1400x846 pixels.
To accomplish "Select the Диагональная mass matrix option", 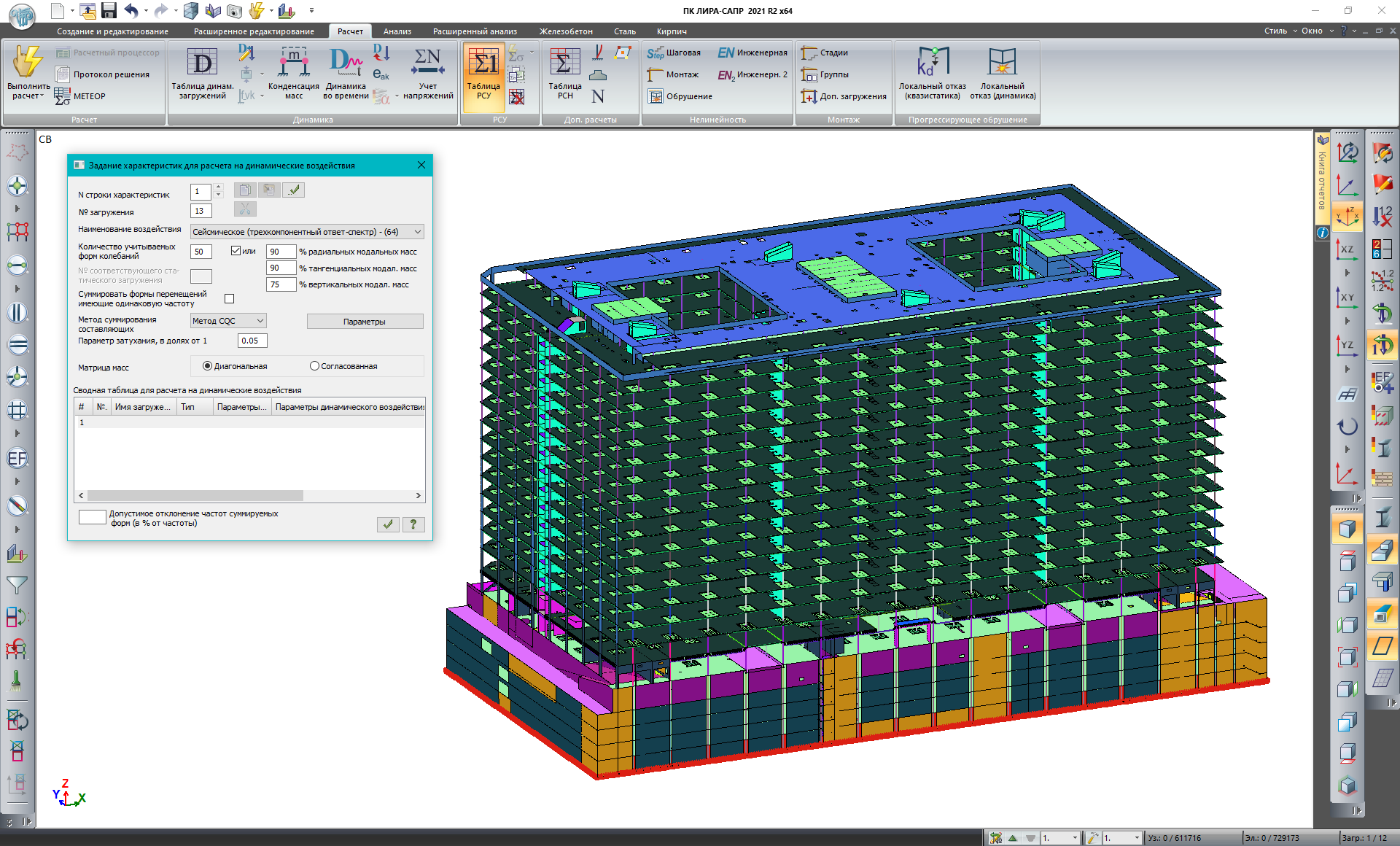I will pos(208,366).
